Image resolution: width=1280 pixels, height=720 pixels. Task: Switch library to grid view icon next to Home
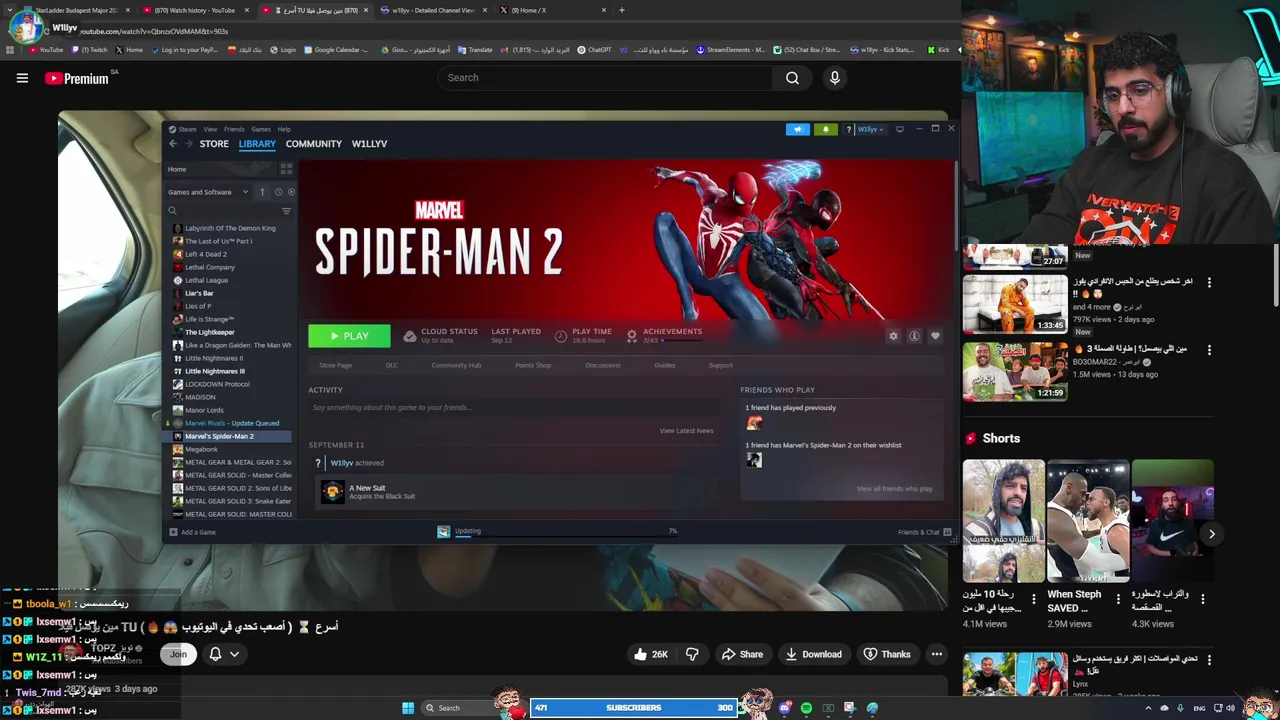pyautogui.click(x=286, y=169)
